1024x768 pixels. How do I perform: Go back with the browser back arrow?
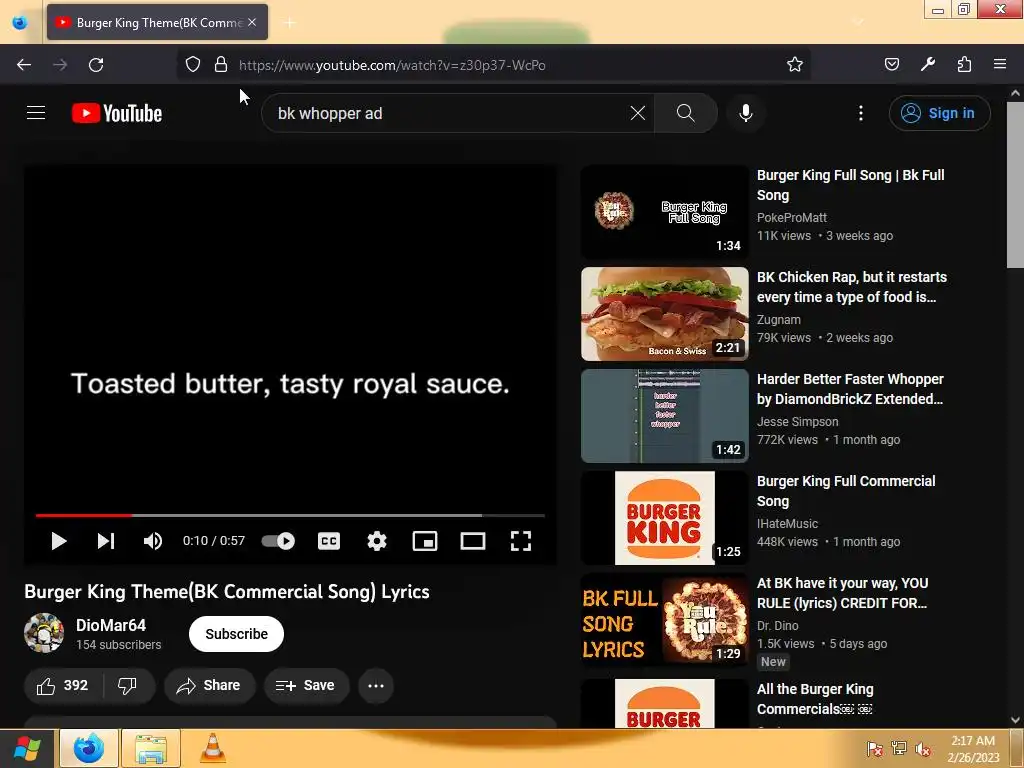click(x=24, y=65)
